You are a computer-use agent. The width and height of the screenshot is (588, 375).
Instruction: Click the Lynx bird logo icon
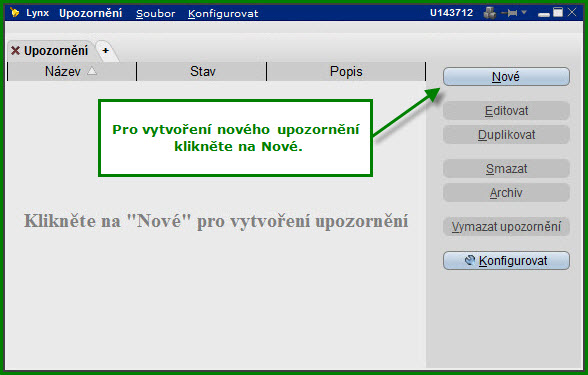[x=15, y=13]
